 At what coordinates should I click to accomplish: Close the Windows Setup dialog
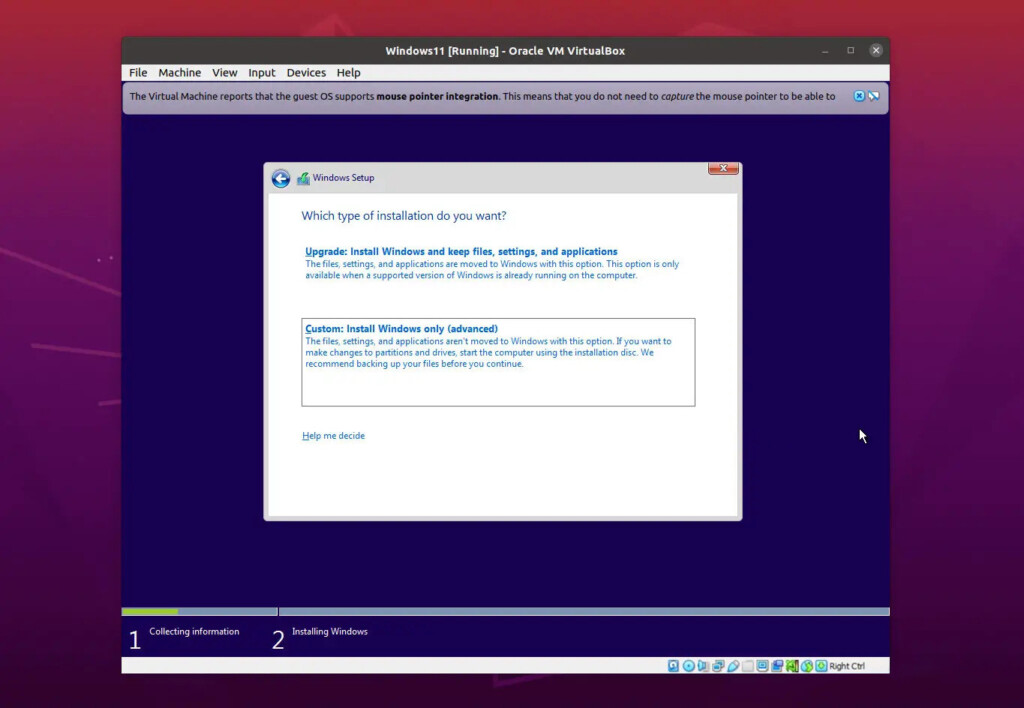(723, 169)
